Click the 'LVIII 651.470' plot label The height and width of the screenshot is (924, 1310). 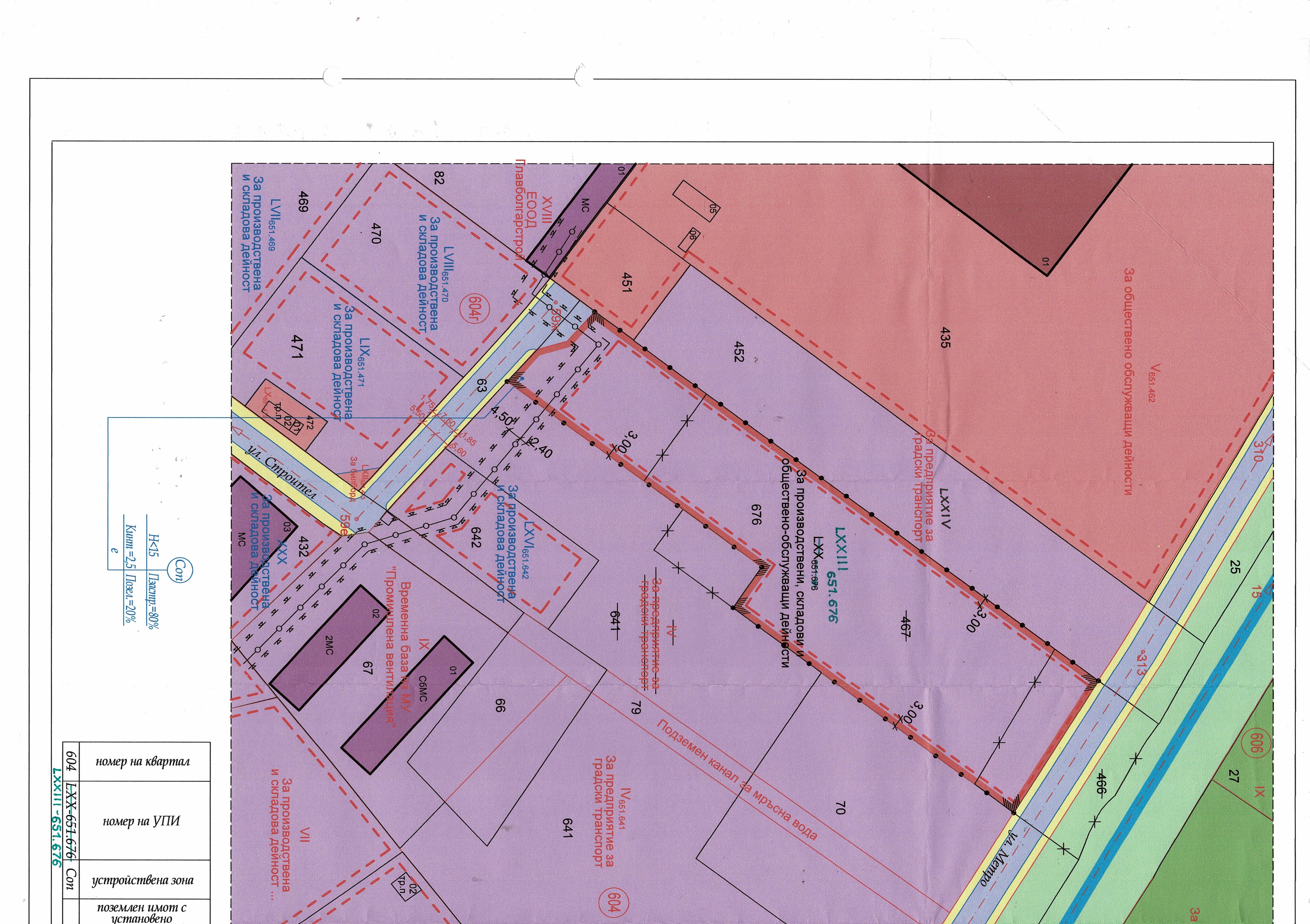[x=448, y=273]
